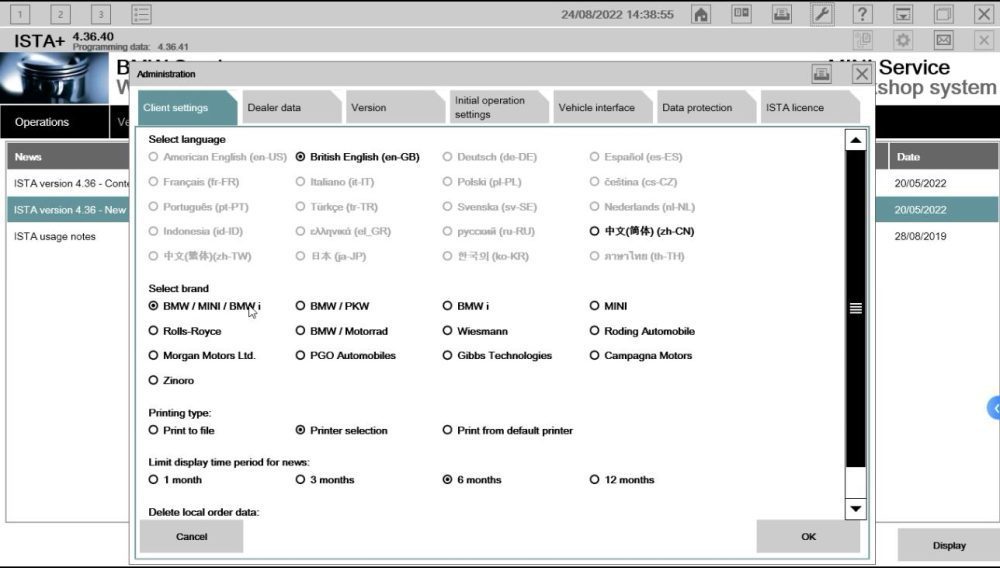Limit news display to 1 month
This screenshot has height=568, width=1000.
(175, 479)
